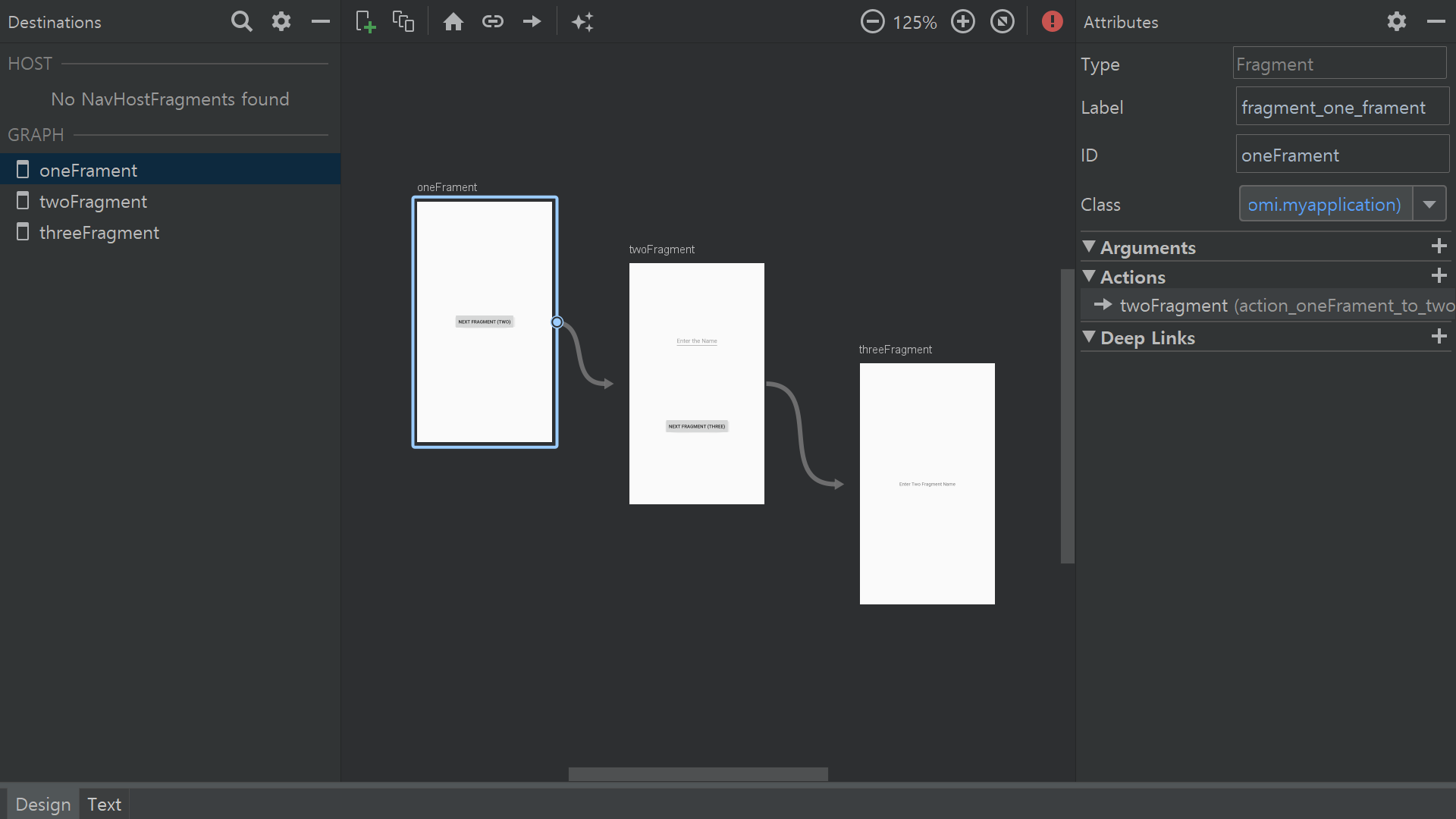Collapse the Actions section

click(x=1089, y=276)
